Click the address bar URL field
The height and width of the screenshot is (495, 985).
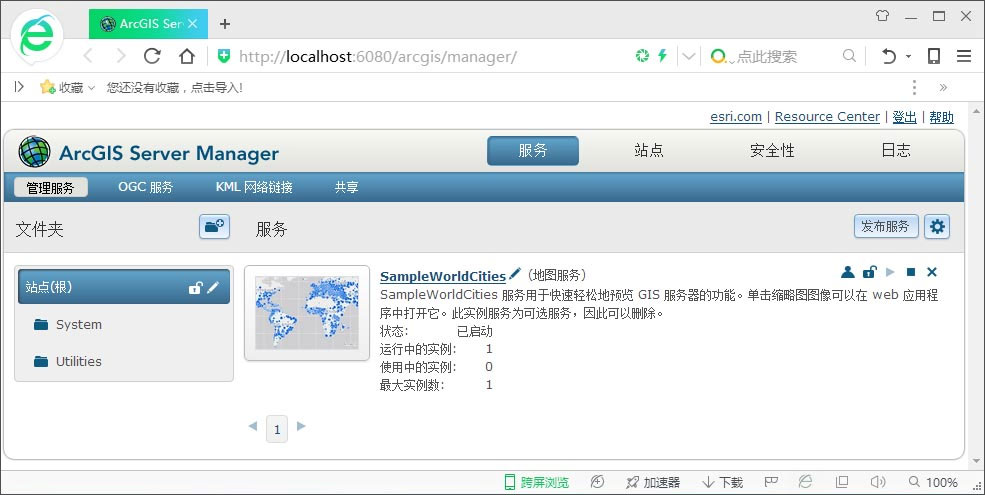tap(378, 57)
